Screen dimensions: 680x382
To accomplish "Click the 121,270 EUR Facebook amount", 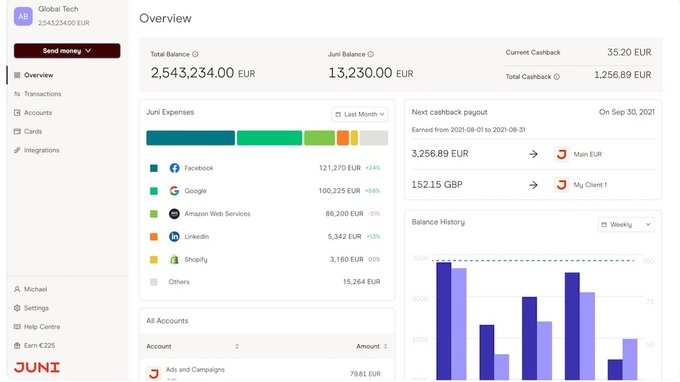I will coord(340,168).
